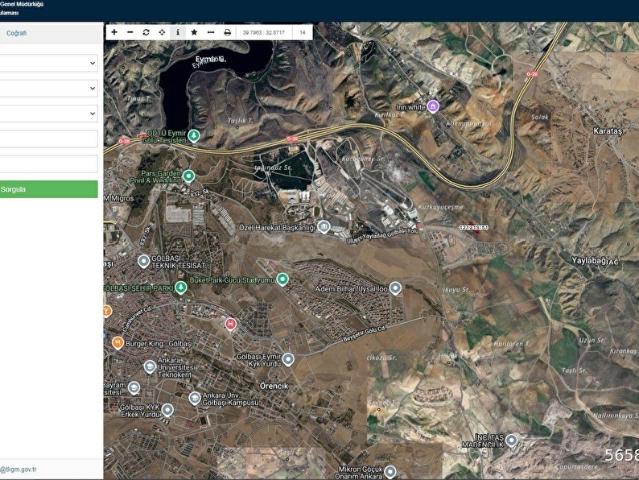The width and height of the screenshot is (639, 480).
Task: Open the first dropdown in sidebar
Action: click(49, 63)
